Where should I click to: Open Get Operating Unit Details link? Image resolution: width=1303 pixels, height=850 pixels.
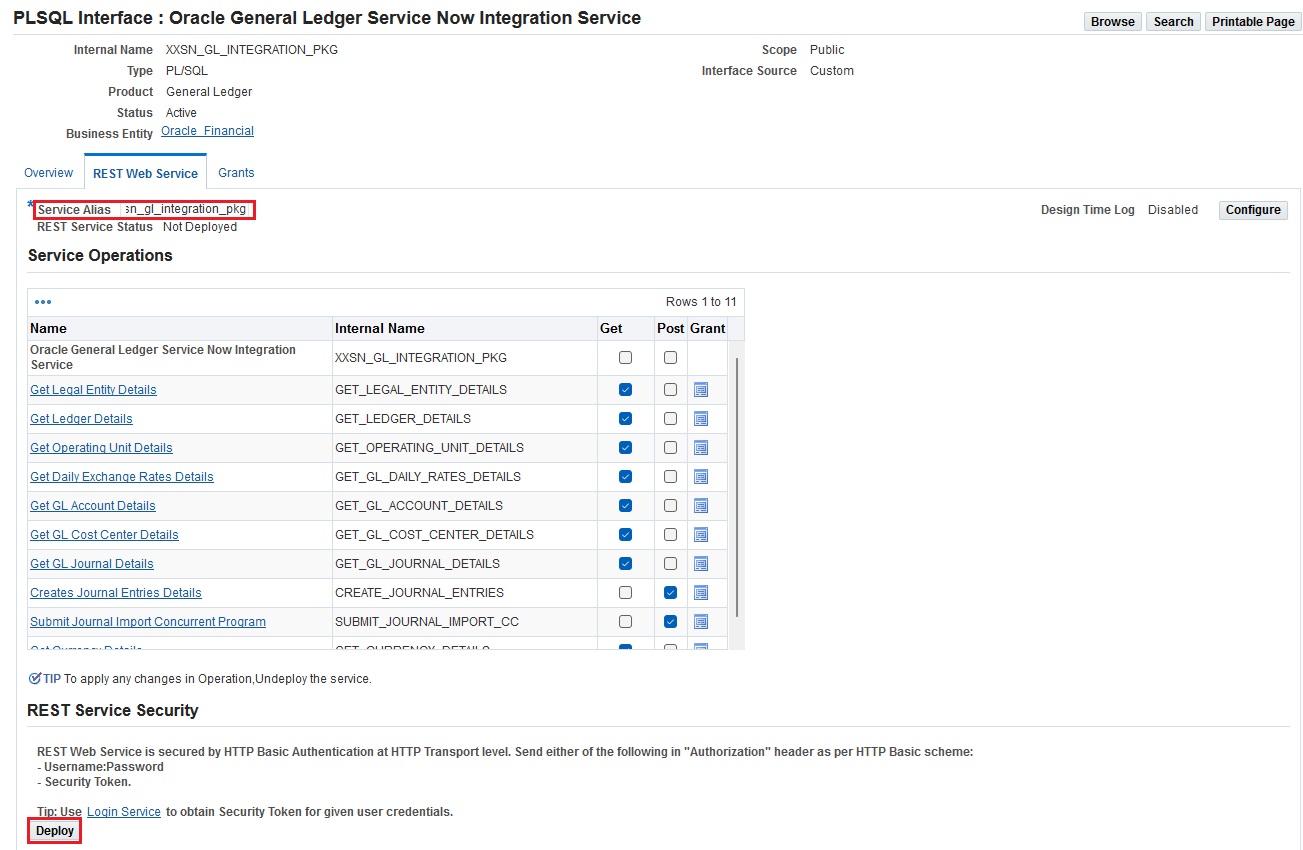coord(101,448)
